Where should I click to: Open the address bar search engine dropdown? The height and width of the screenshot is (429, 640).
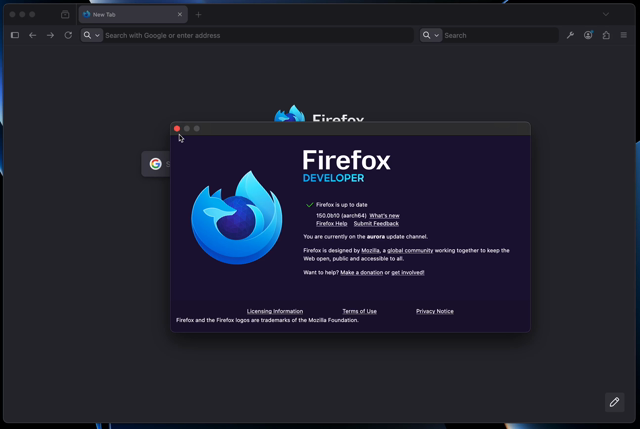91,35
